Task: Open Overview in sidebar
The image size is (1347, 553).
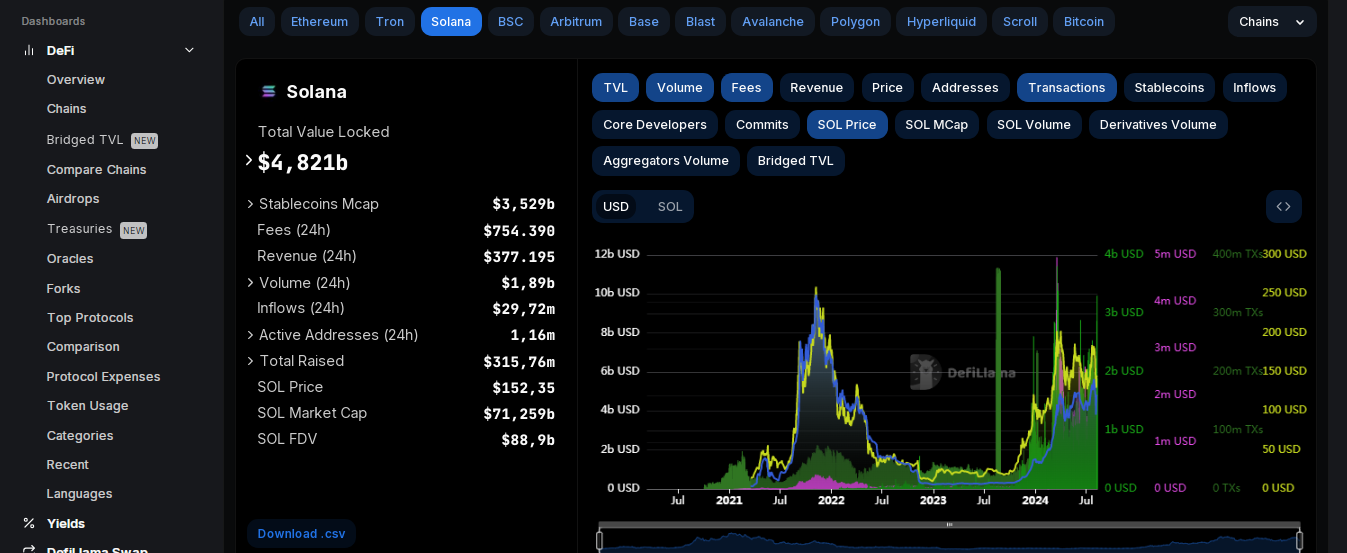Action: click(76, 80)
